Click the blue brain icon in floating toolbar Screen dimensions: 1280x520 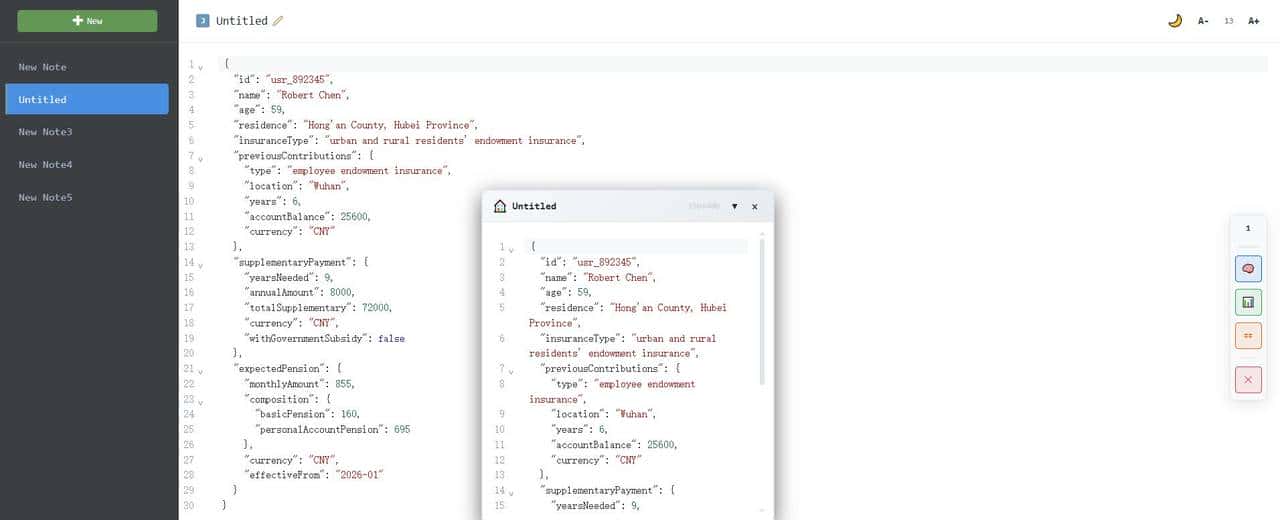point(1248,268)
